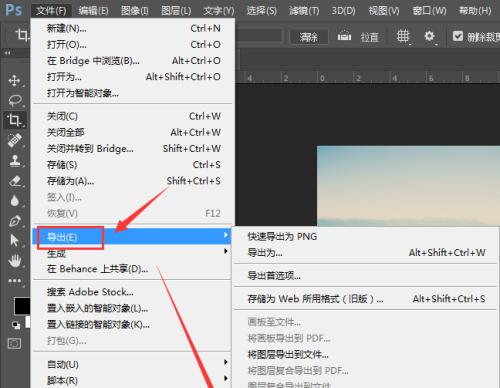Open the 视图(V) menu

pyautogui.click(x=384, y=11)
